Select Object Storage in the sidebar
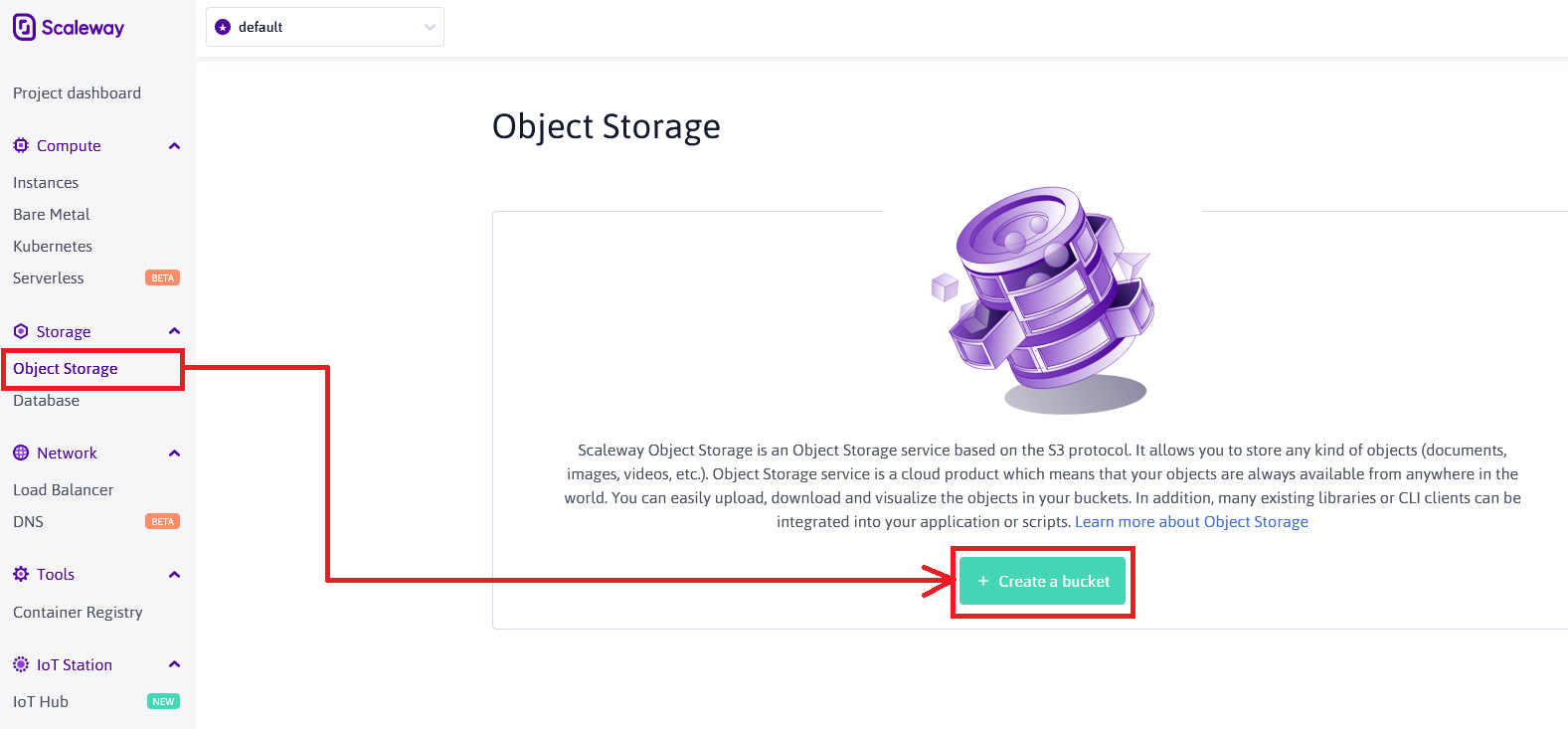The image size is (1568, 729). click(x=66, y=369)
